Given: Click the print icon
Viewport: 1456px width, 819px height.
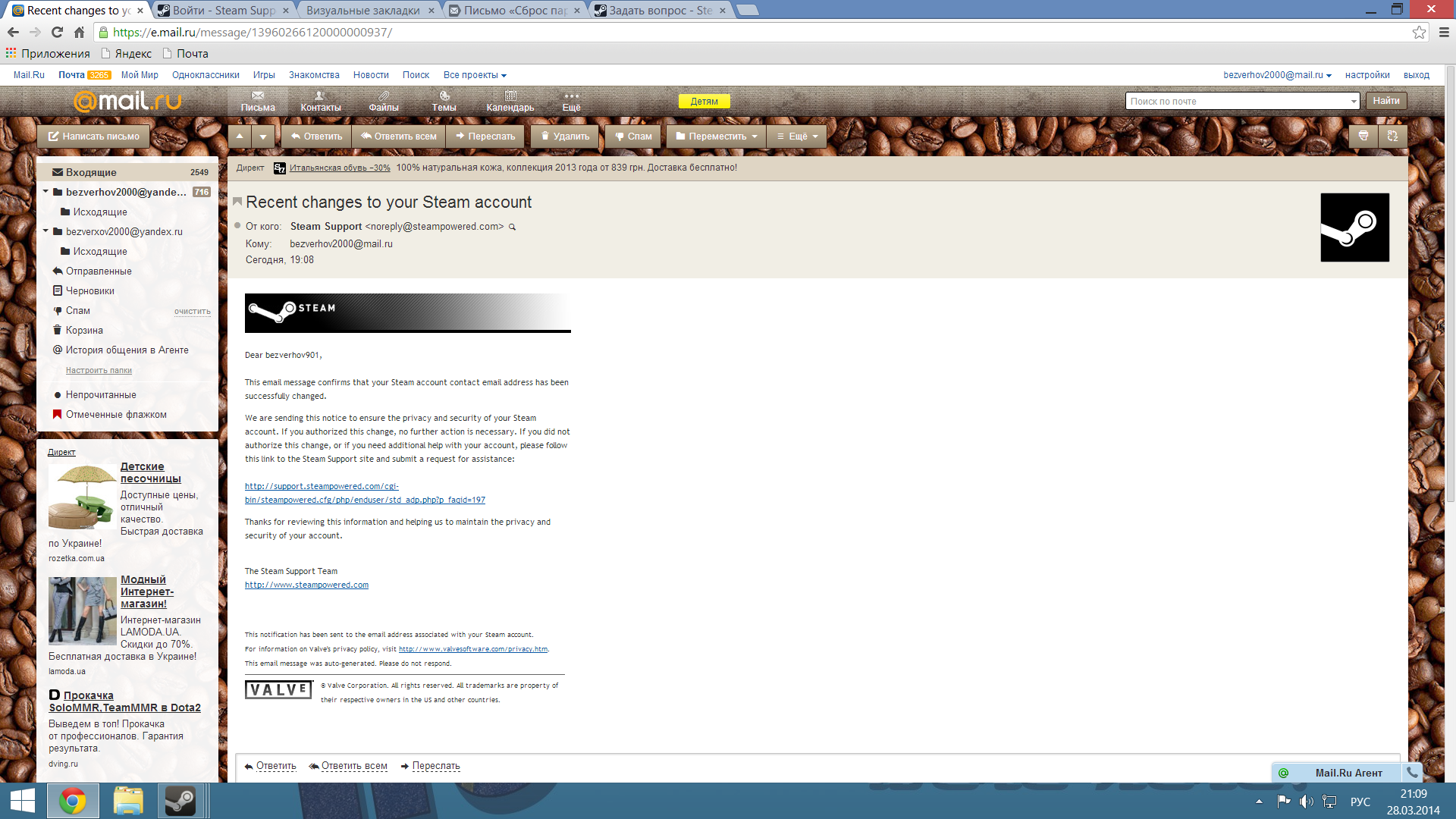Looking at the screenshot, I should pyautogui.click(x=1363, y=136).
